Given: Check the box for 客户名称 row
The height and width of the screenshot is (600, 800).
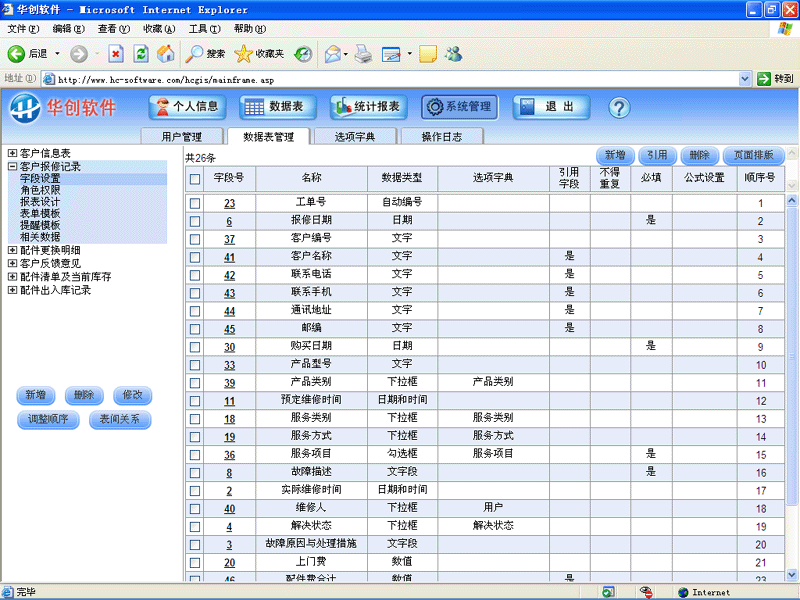Looking at the screenshot, I should click(194, 257).
